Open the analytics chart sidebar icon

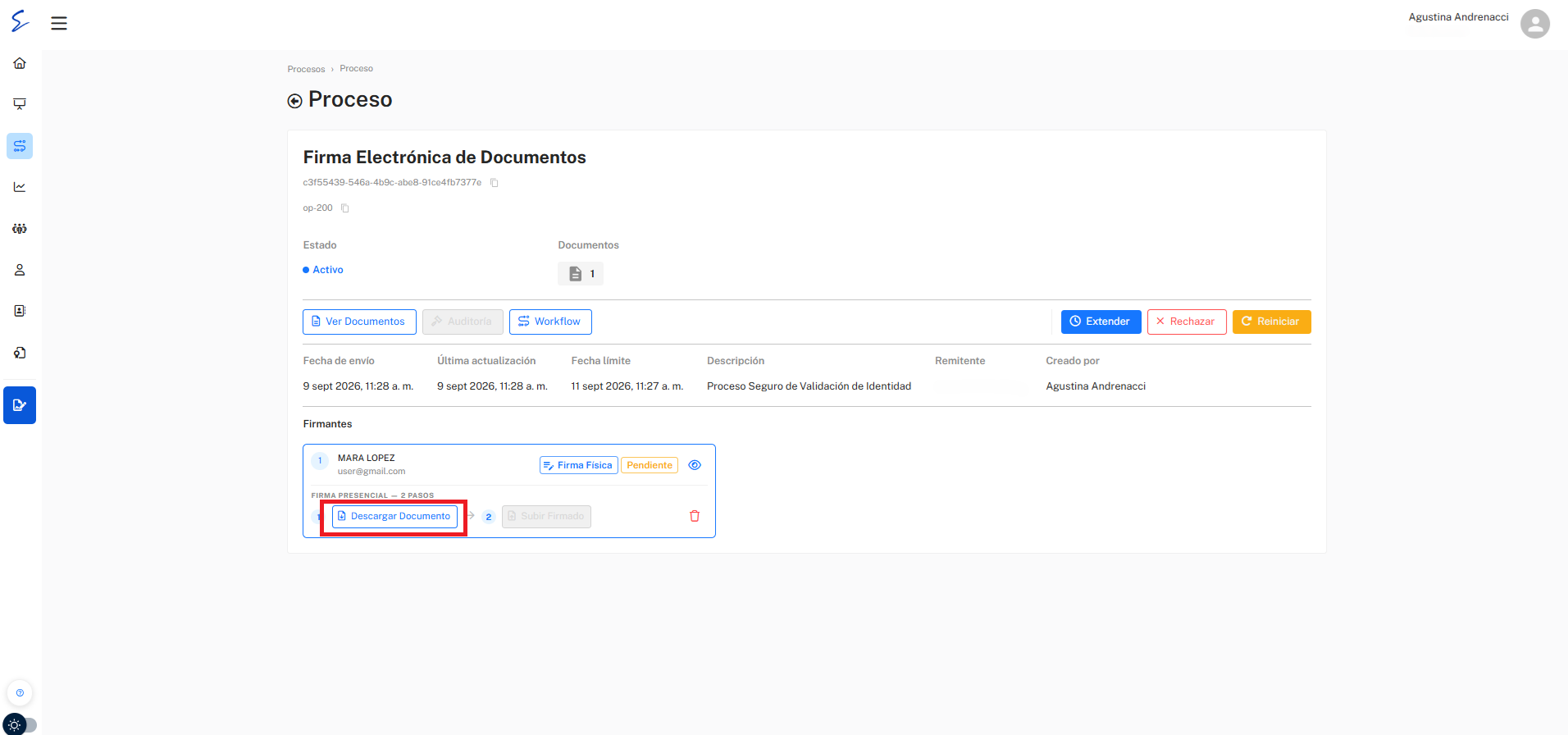[20, 187]
